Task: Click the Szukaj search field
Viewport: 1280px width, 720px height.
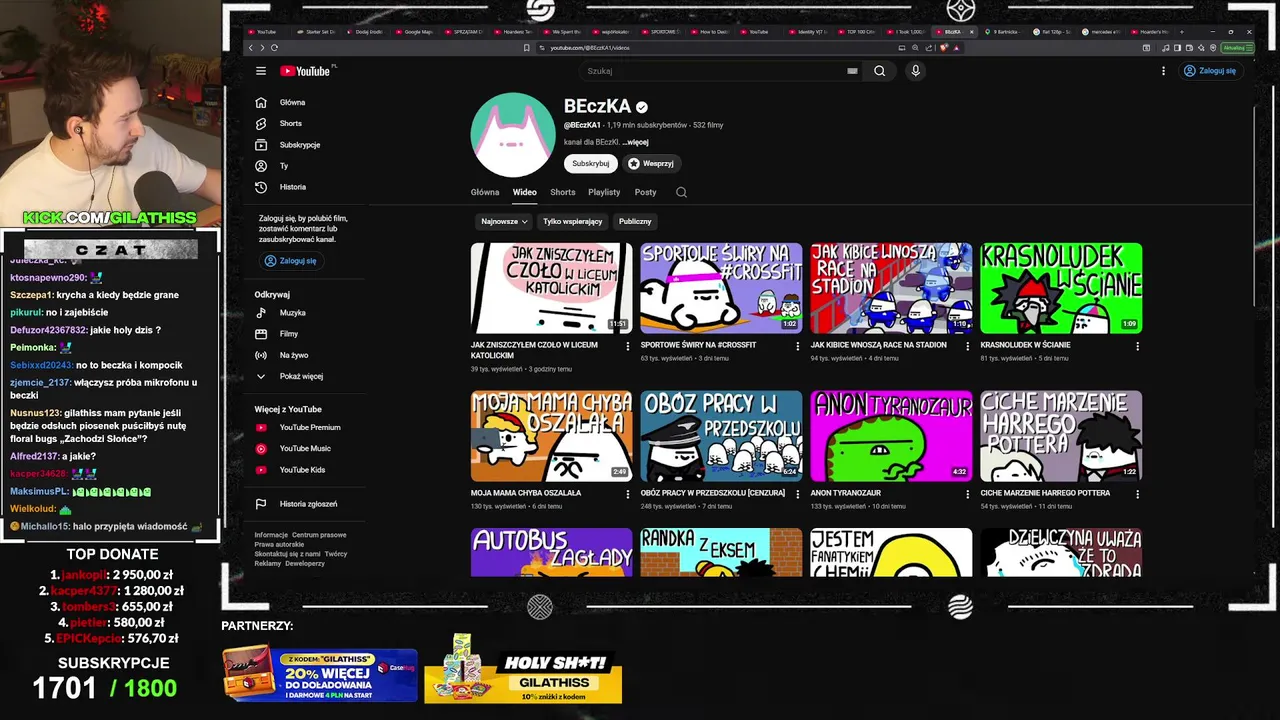Action: 711,71
